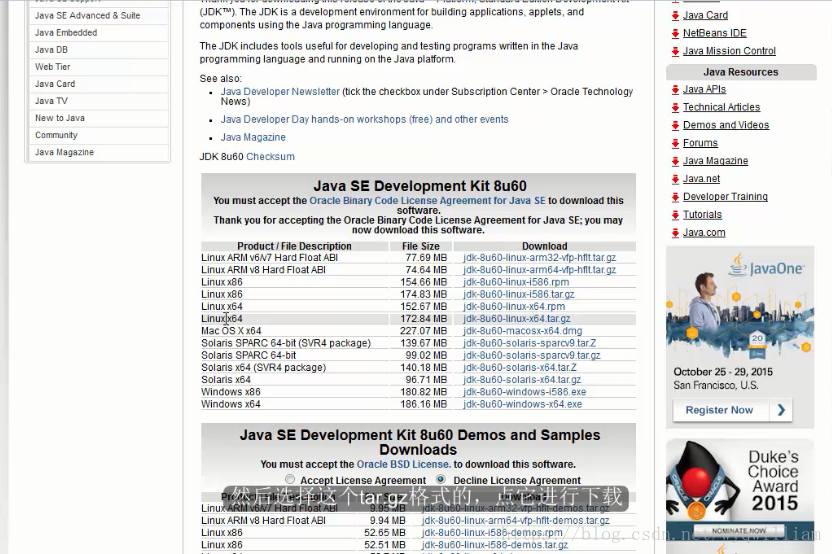Open Java Card sidebar item
The width and height of the screenshot is (832, 554).
99,83
